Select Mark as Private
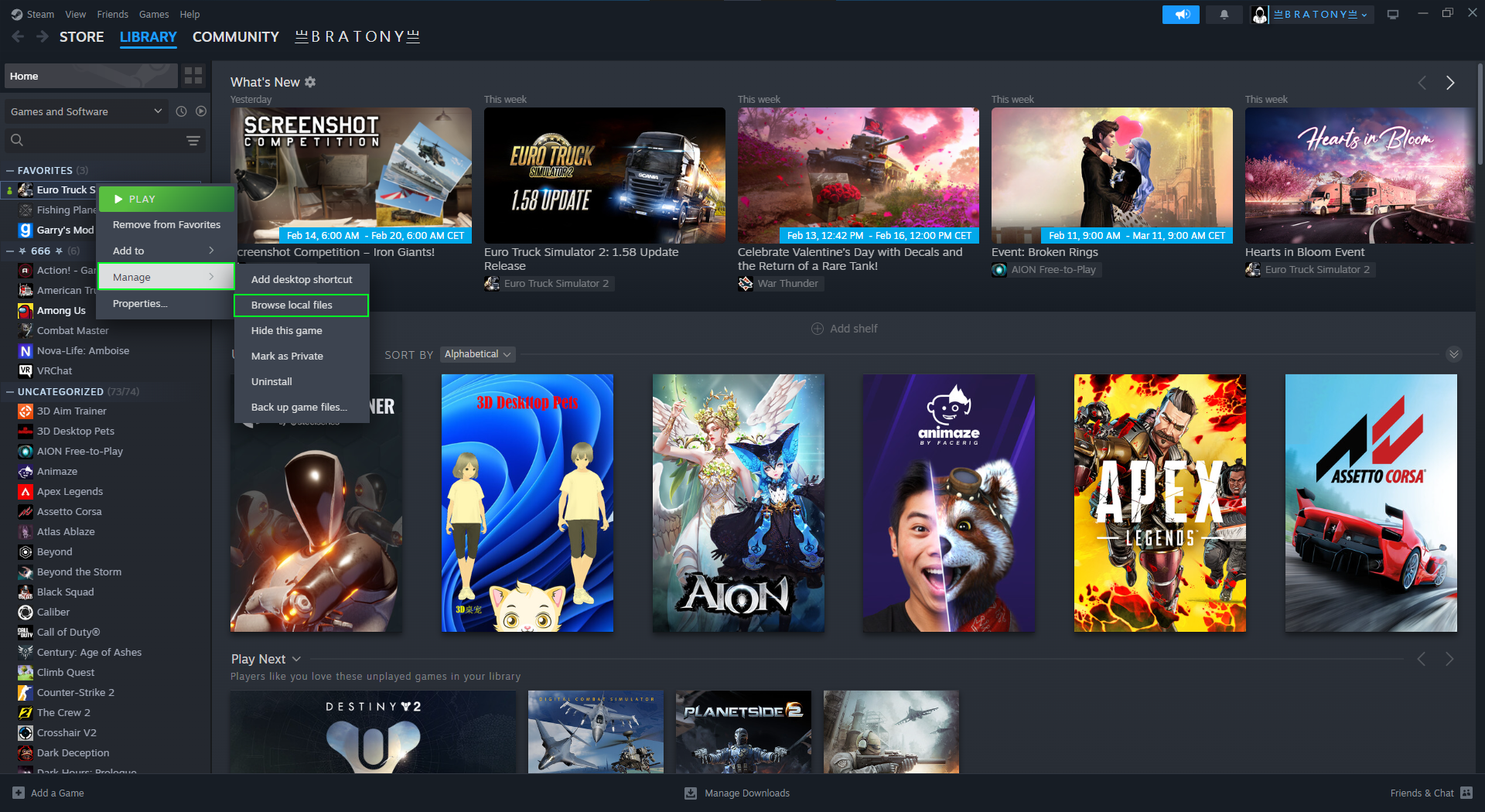The width and height of the screenshot is (1485, 812). pos(301,356)
